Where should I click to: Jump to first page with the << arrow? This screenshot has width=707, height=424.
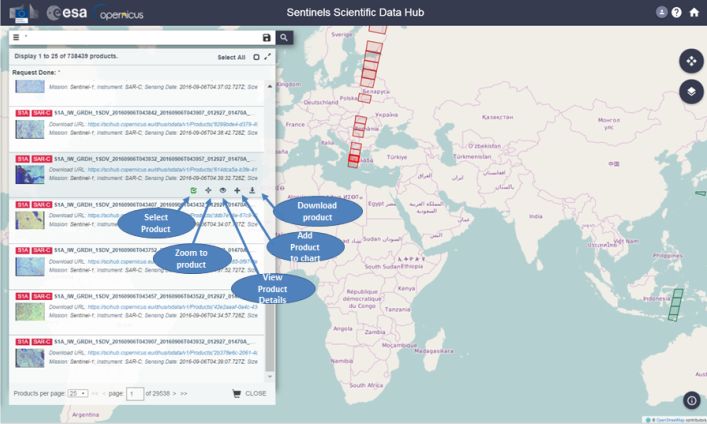coord(95,394)
